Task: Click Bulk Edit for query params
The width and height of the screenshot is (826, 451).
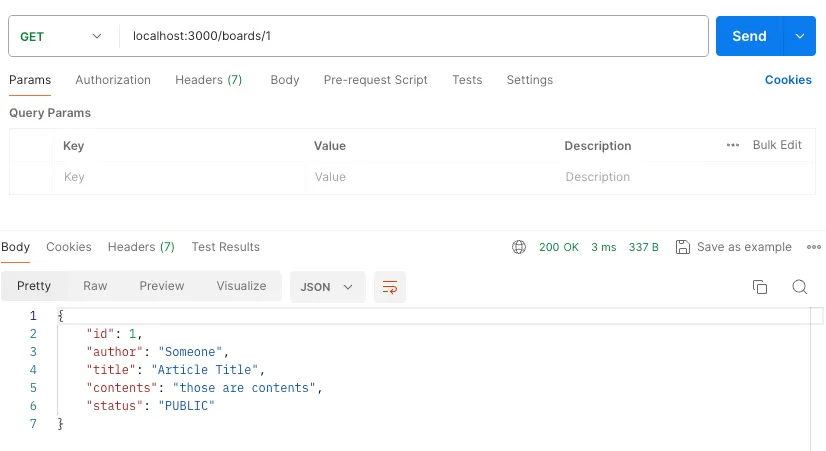Action: pyautogui.click(x=777, y=145)
